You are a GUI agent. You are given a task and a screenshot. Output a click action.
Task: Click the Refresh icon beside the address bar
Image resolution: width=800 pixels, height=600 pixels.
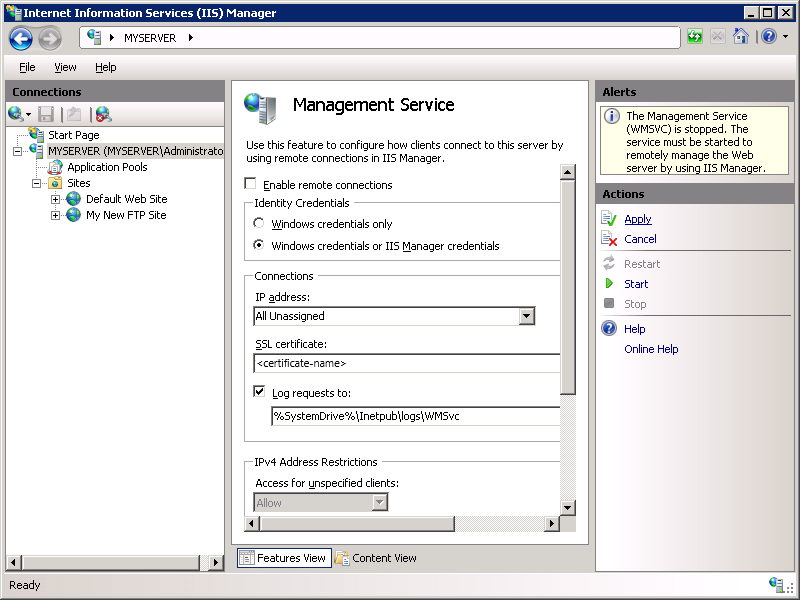click(x=694, y=36)
